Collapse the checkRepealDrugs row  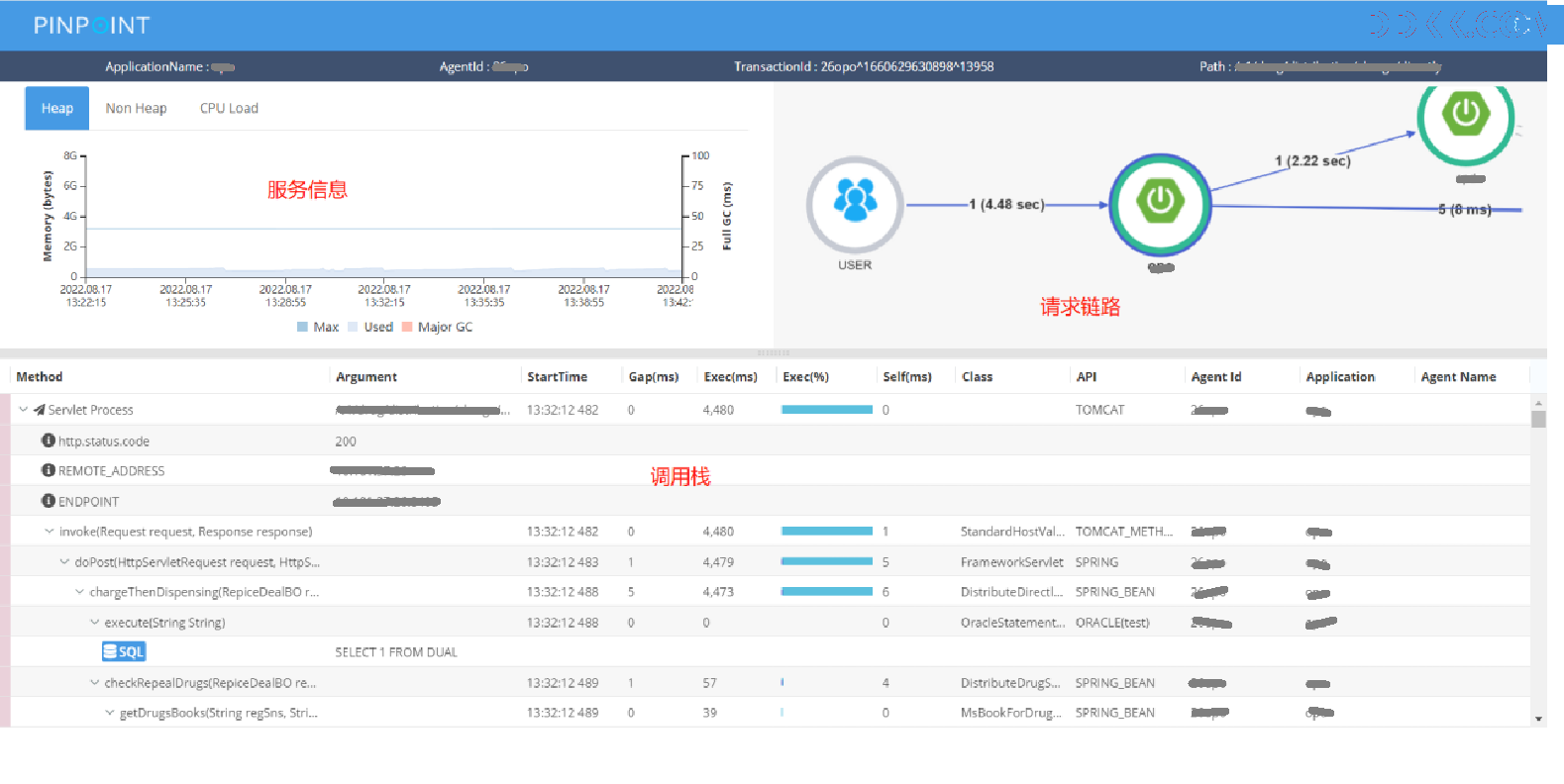94,683
